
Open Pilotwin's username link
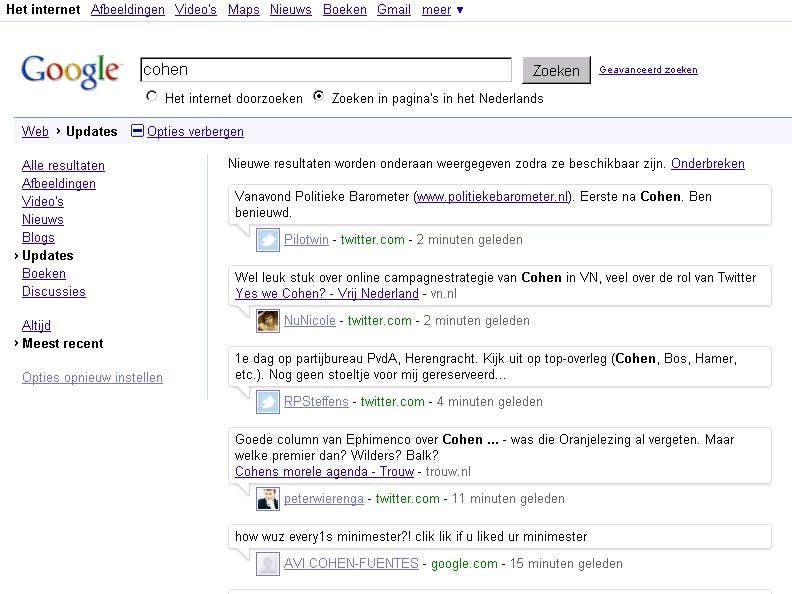(x=306, y=239)
